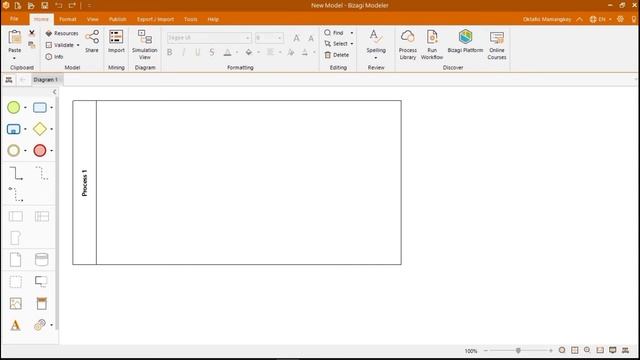This screenshot has height=360, width=640.
Task: Select the Gateway diamond shape
Action: tap(40, 129)
